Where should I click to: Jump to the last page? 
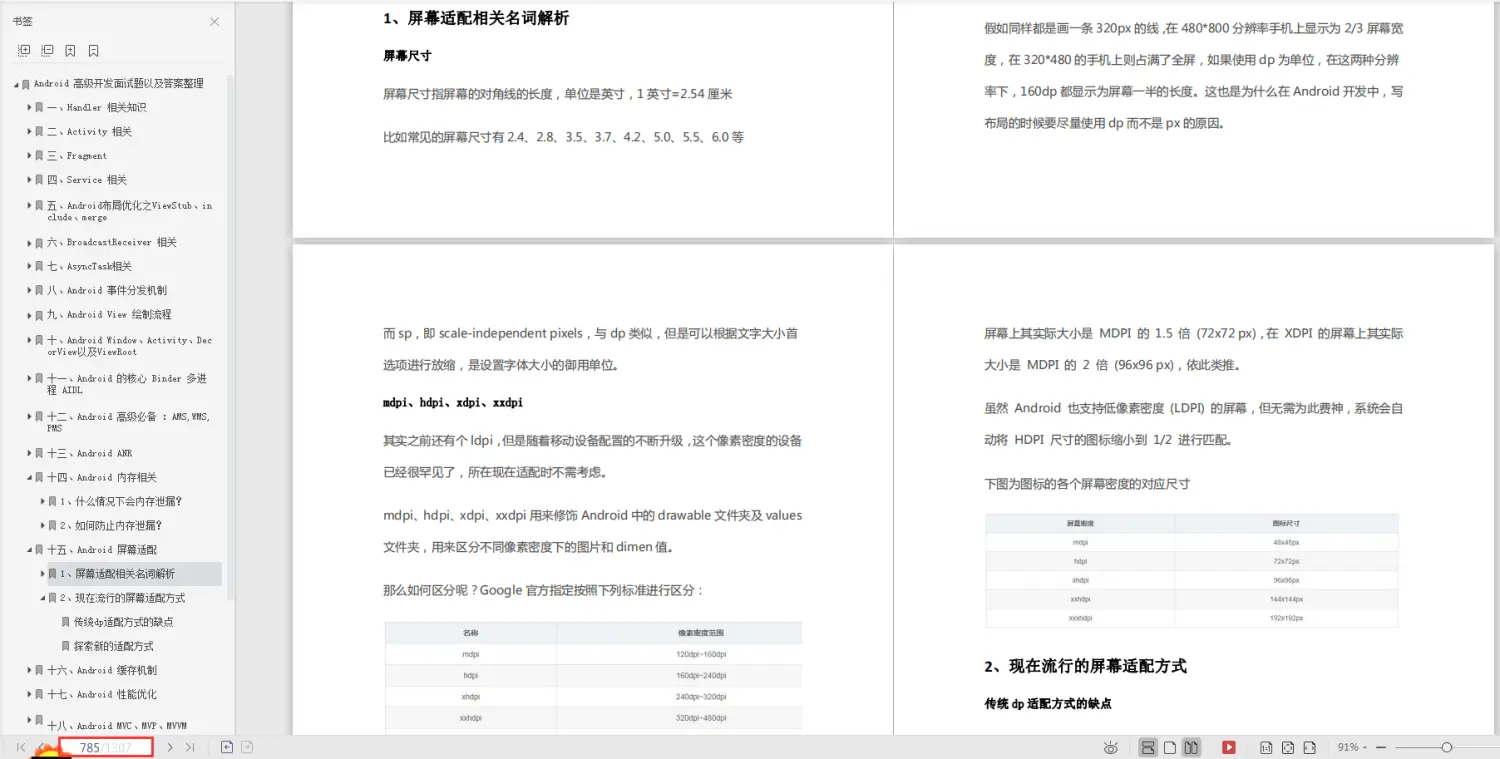190,747
